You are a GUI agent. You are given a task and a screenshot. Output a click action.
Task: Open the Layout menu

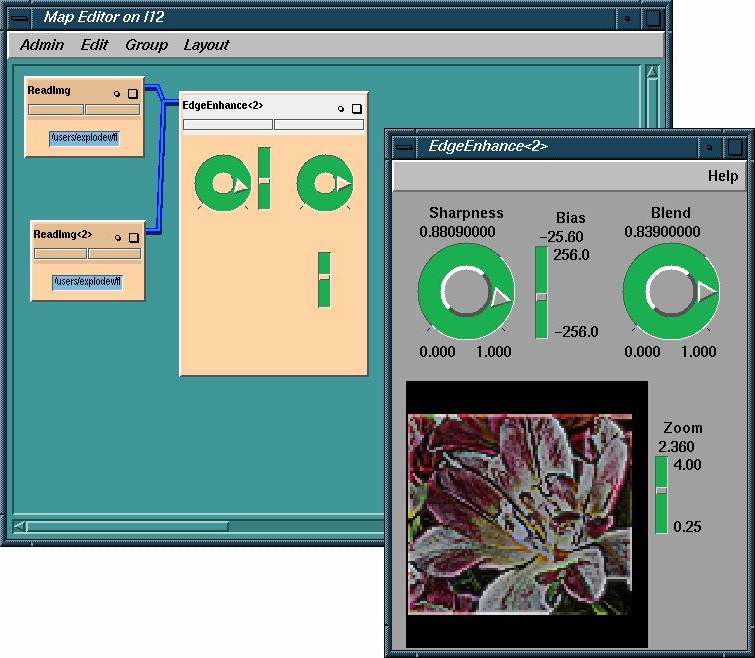click(206, 45)
